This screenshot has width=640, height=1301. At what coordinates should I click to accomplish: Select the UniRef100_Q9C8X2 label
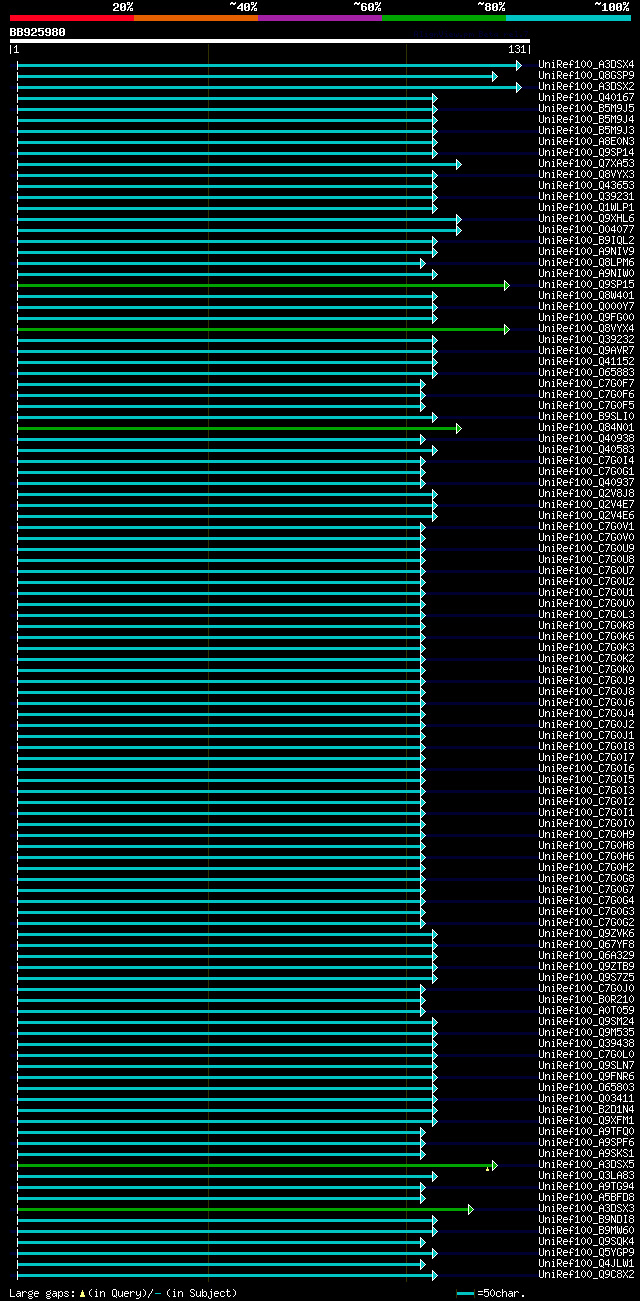tap(586, 1275)
